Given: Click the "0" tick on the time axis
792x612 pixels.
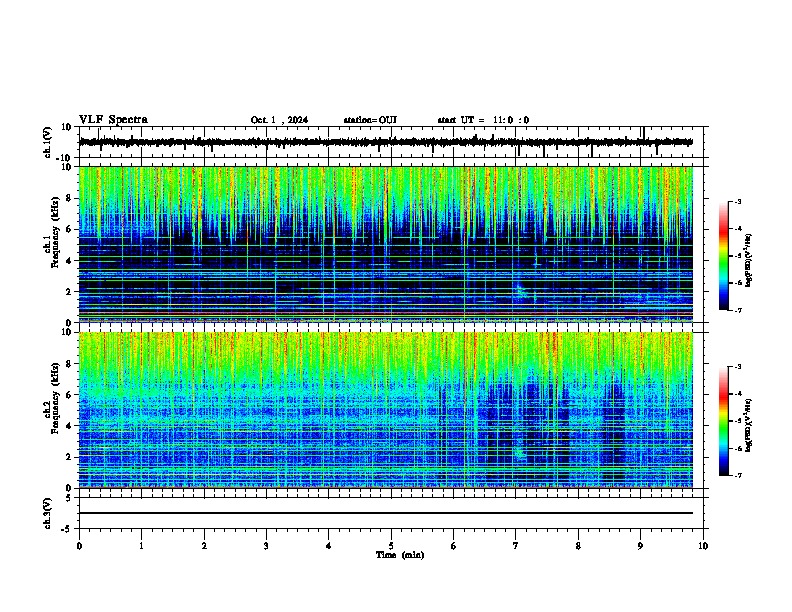Looking at the screenshot, I should click(79, 546).
